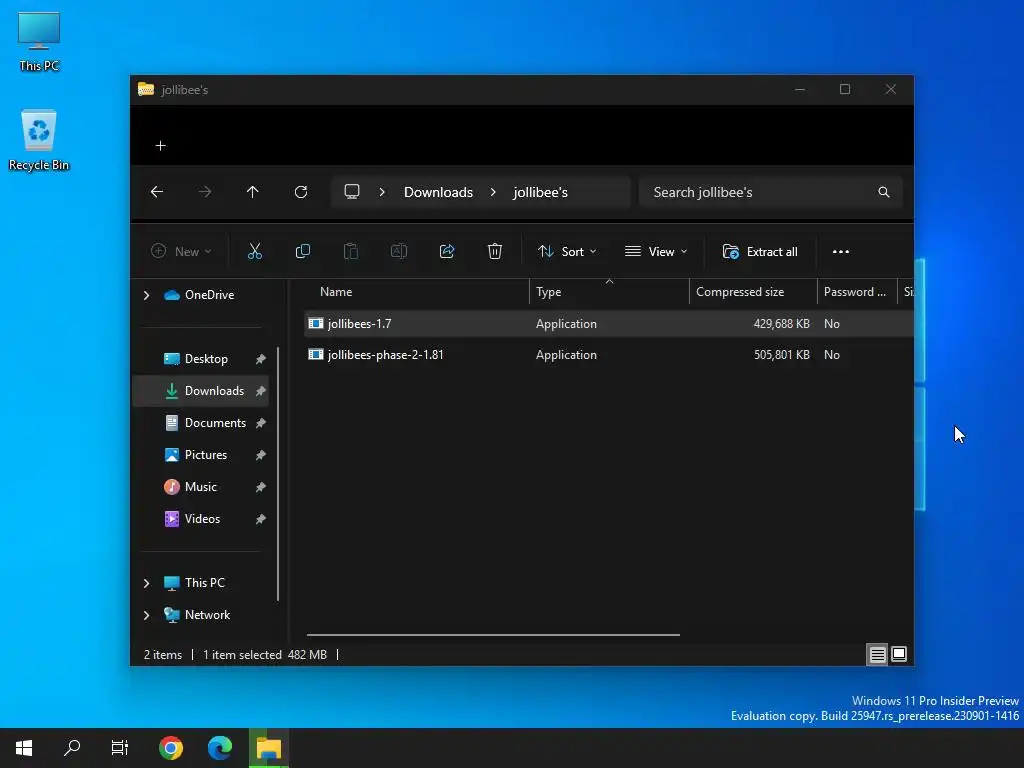Viewport: 1024px width, 768px height.
Task: Select the jollibees-1.7 file
Action: [609, 323]
